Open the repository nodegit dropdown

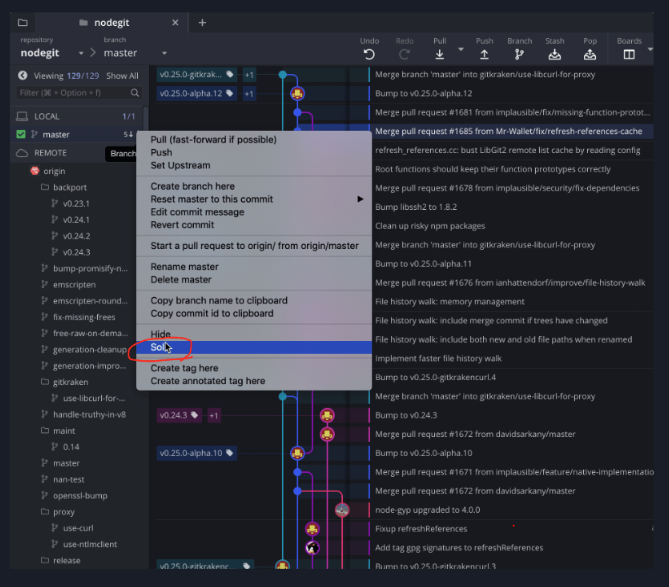(x=81, y=53)
